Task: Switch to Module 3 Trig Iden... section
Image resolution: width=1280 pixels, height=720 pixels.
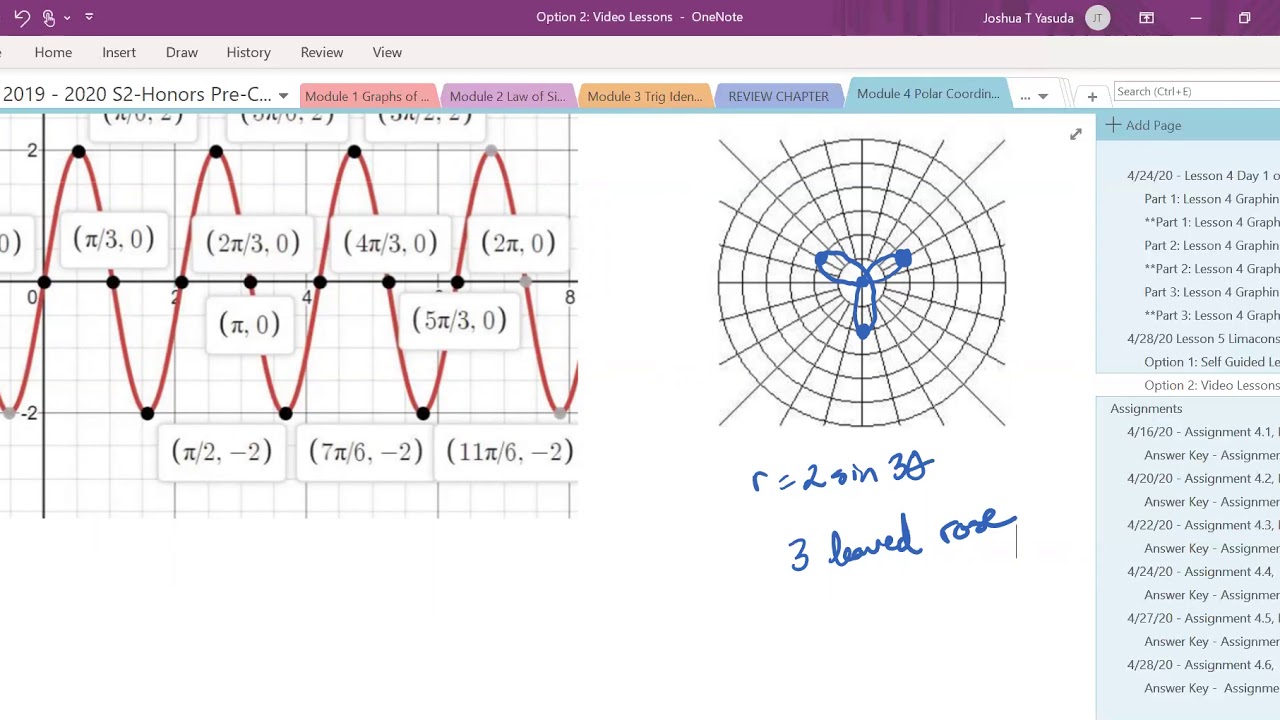Action: 645,96
